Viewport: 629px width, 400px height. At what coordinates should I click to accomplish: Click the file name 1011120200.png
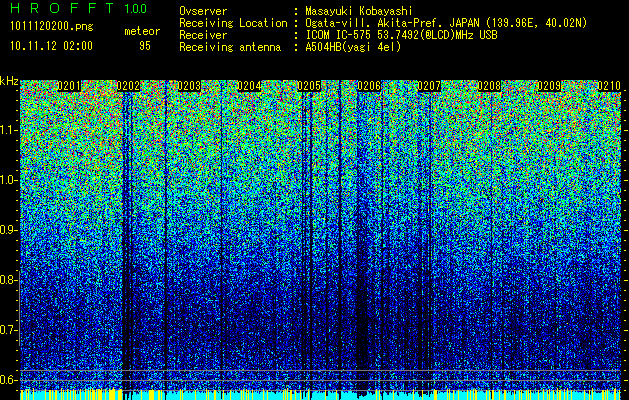pos(52,27)
